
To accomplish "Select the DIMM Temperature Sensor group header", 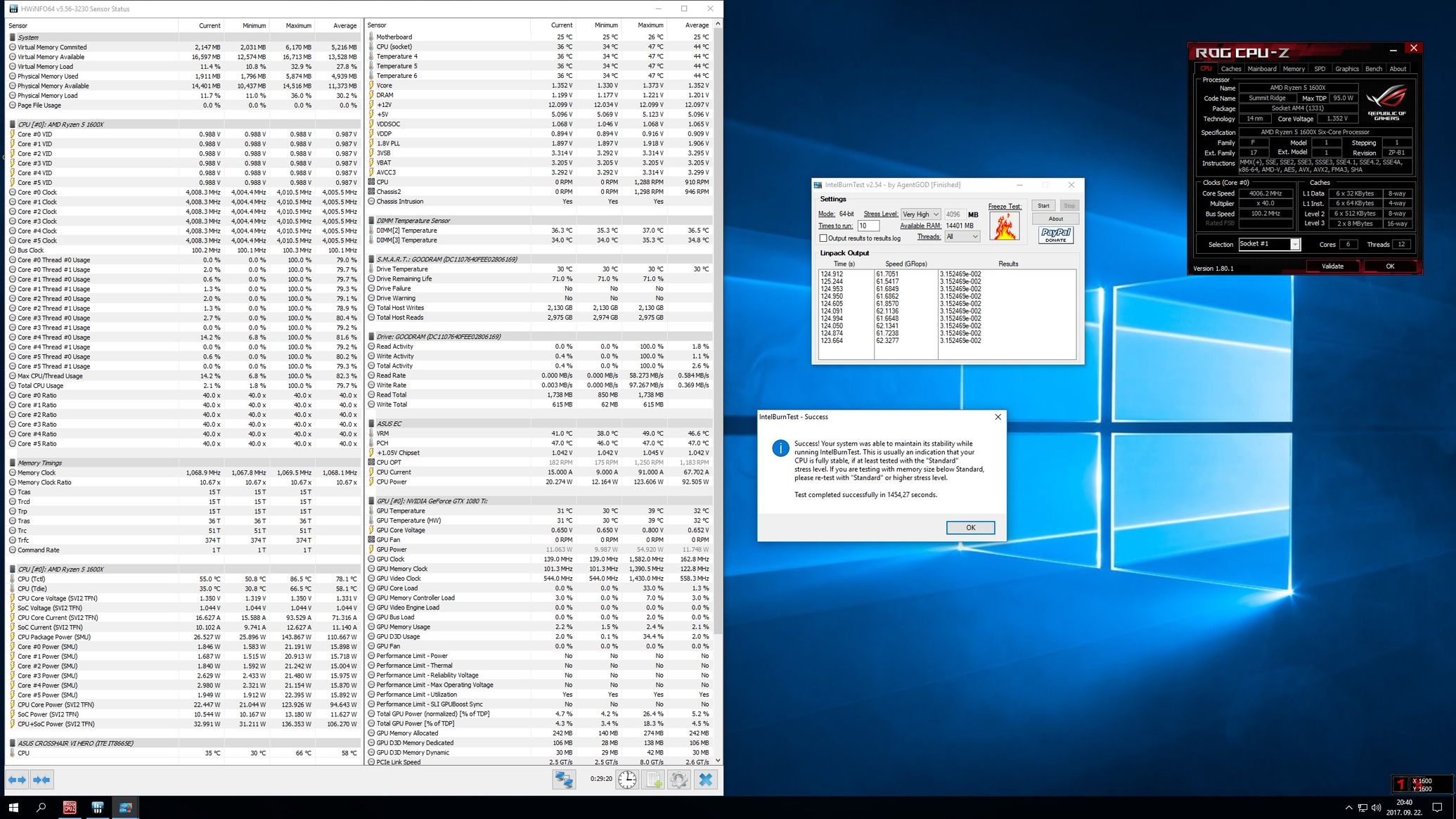I will pyautogui.click(x=539, y=221).
